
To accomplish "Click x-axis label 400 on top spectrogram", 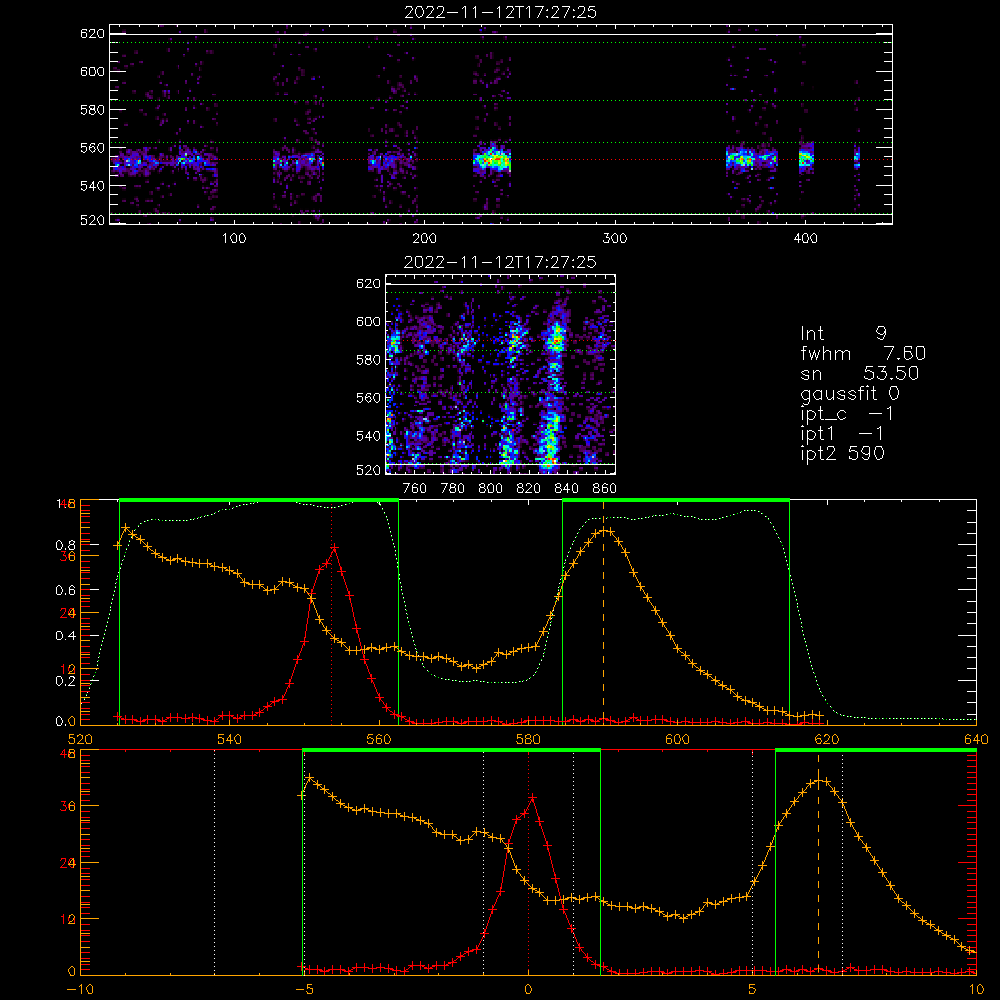I will [x=805, y=239].
